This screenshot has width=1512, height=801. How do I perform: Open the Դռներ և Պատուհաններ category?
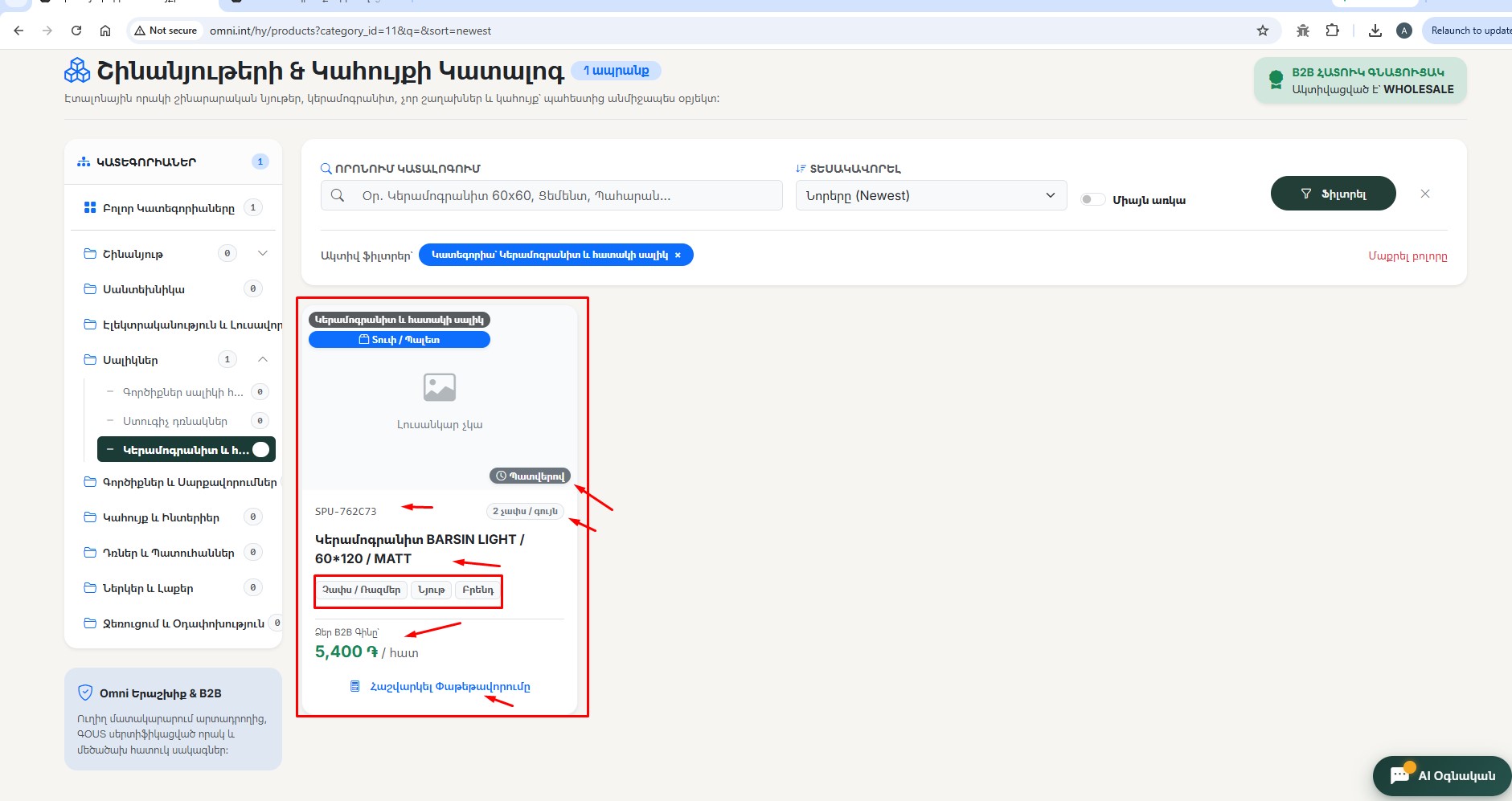coord(173,553)
